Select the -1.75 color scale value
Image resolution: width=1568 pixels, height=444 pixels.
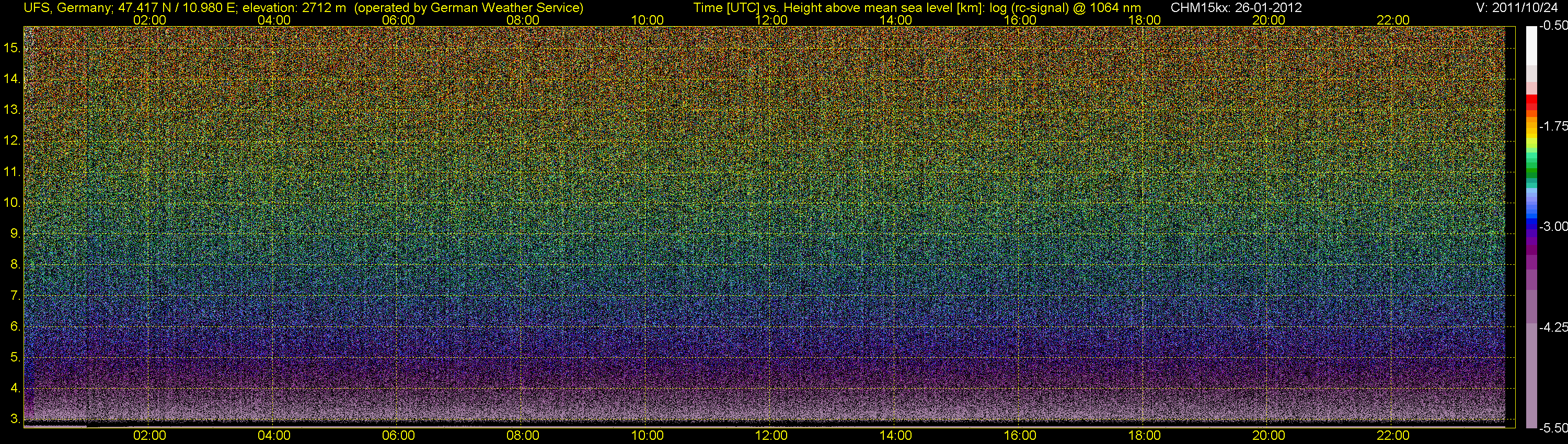pyautogui.click(x=1553, y=126)
